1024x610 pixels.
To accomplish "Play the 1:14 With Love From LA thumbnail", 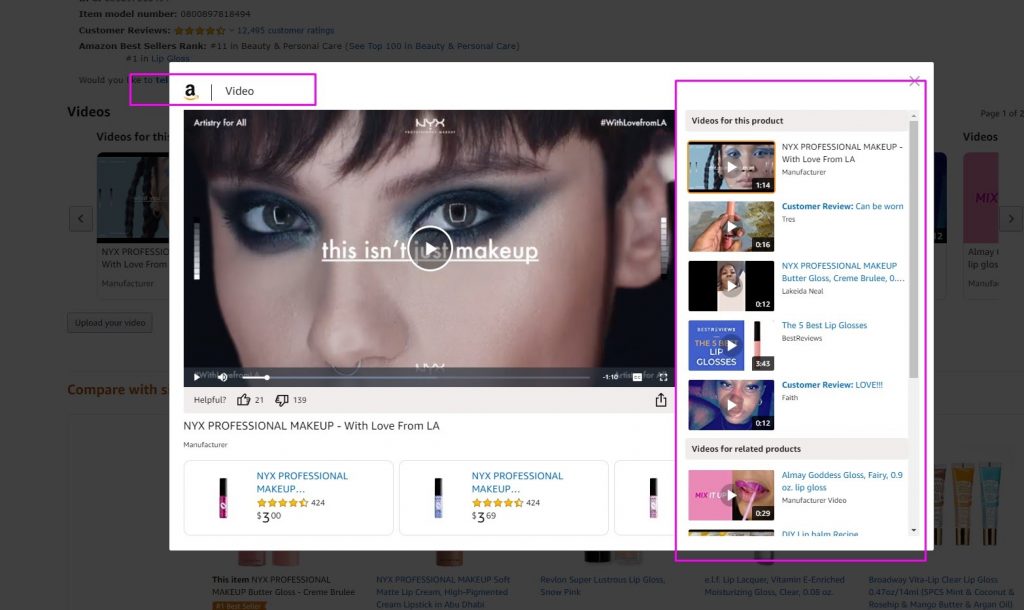I will pyautogui.click(x=731, y=167).
